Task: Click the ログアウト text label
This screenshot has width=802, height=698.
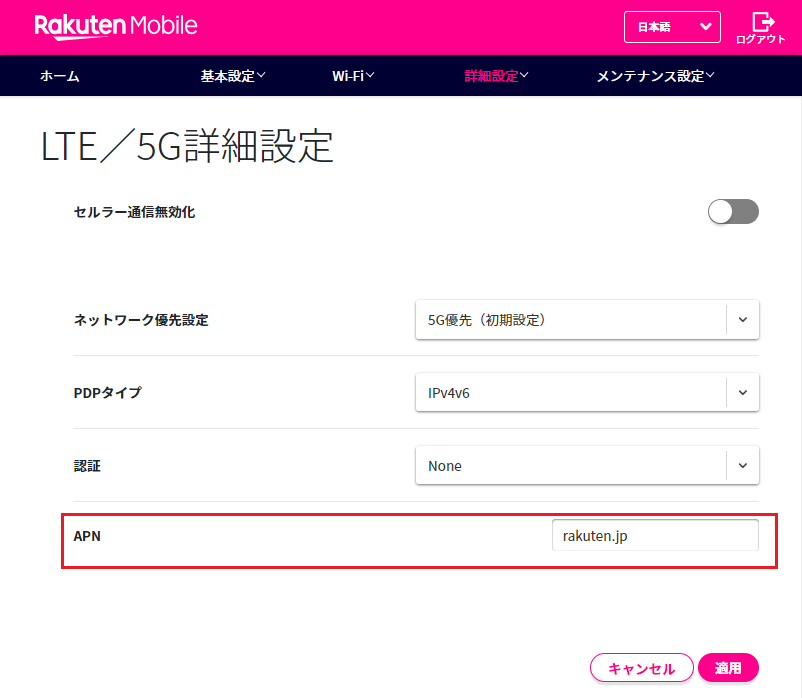Action: click(x=761, y=40)
